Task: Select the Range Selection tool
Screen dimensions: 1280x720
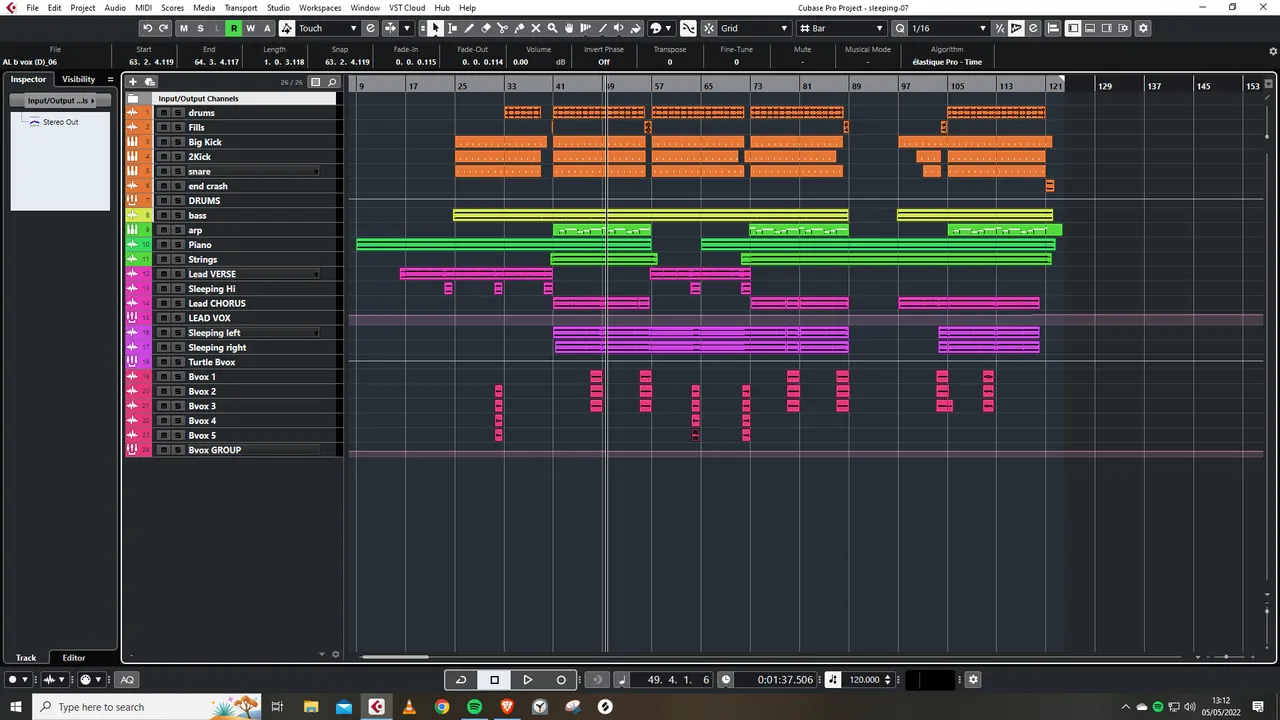Action: (452, 28)
